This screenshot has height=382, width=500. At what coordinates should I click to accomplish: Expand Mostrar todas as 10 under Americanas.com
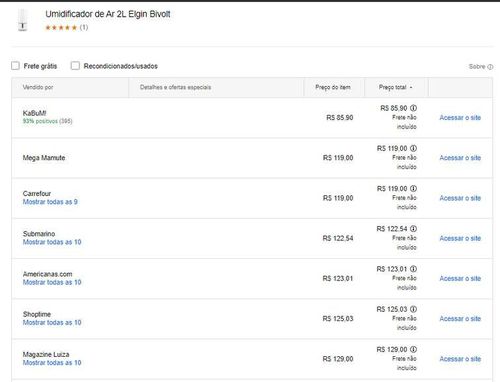pyautogui.click(x=52, y=283)
